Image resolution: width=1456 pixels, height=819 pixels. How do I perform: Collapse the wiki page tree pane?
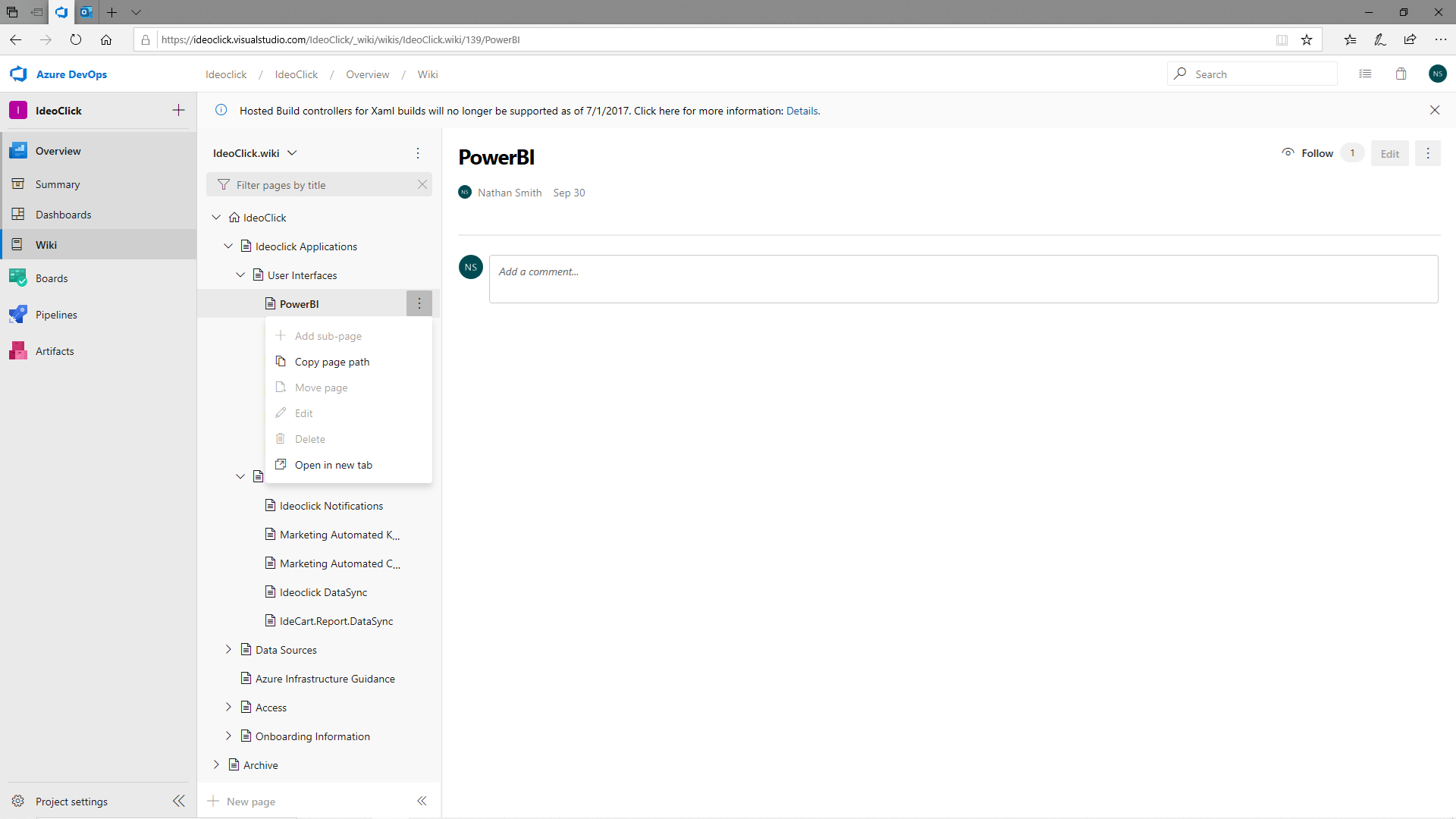[422, 801]
